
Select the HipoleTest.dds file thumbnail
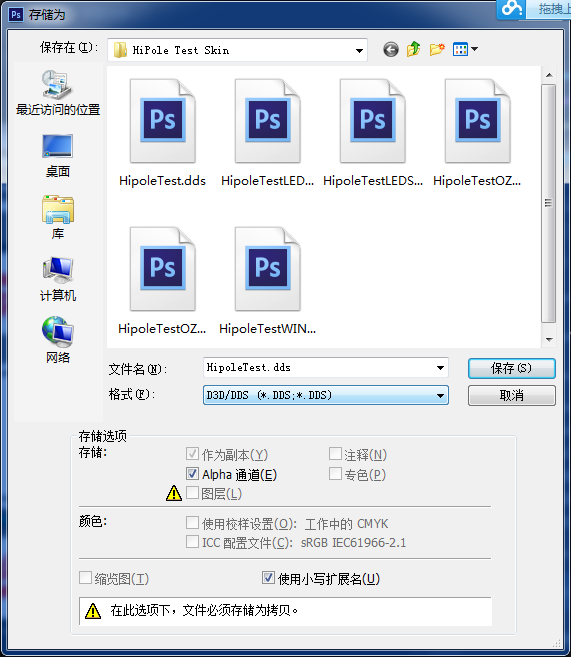click(x=163, y=133)
